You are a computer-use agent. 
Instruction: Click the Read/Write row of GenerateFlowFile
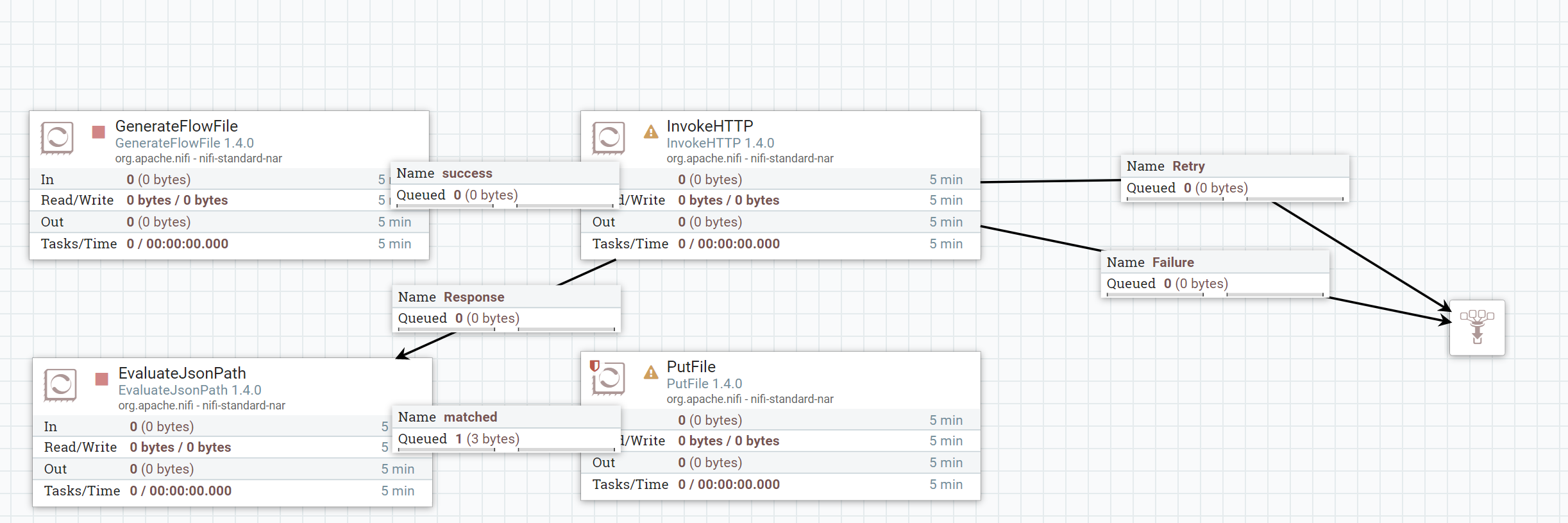pos(229,200)
